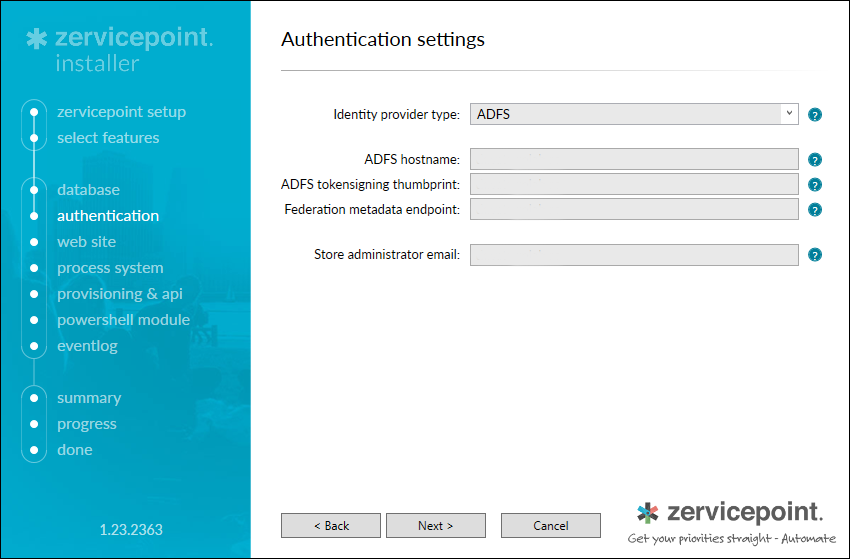
Task: Click the version number 1.23.2363
Action: pyautogui.click(x=131, y=530)
